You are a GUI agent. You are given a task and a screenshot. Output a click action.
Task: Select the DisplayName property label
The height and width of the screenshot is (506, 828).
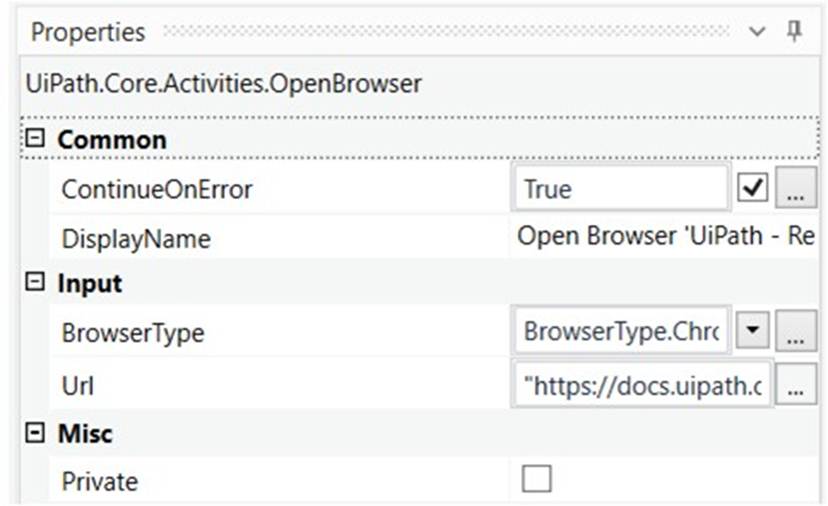136,239
